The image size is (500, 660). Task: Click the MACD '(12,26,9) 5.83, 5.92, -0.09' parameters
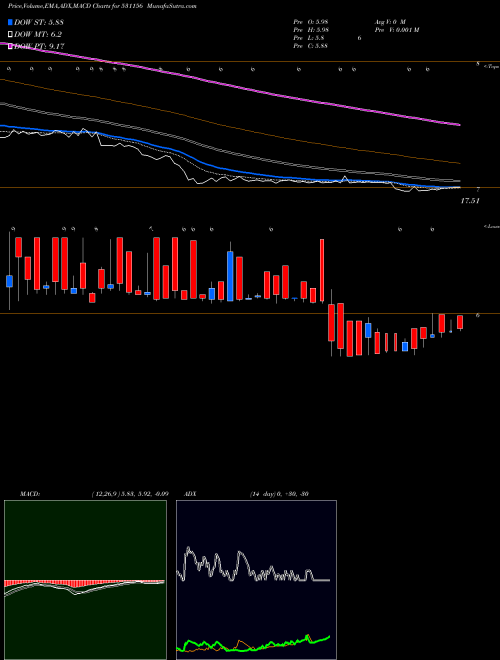point(130,494)
